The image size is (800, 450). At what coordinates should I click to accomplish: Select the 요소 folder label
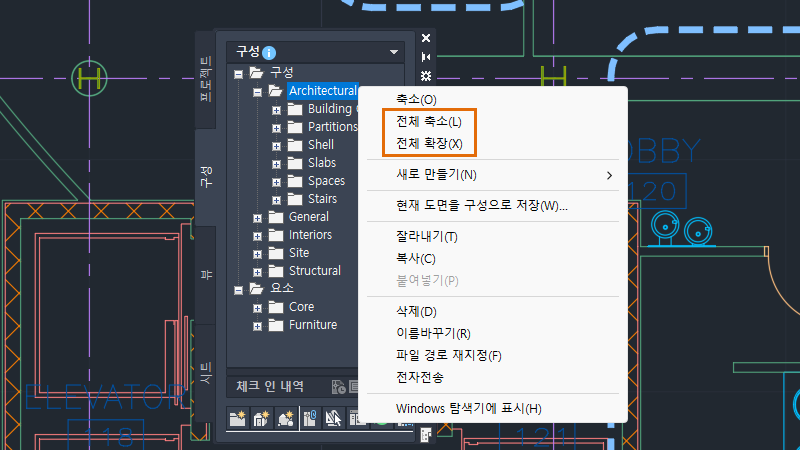point(282,288)
